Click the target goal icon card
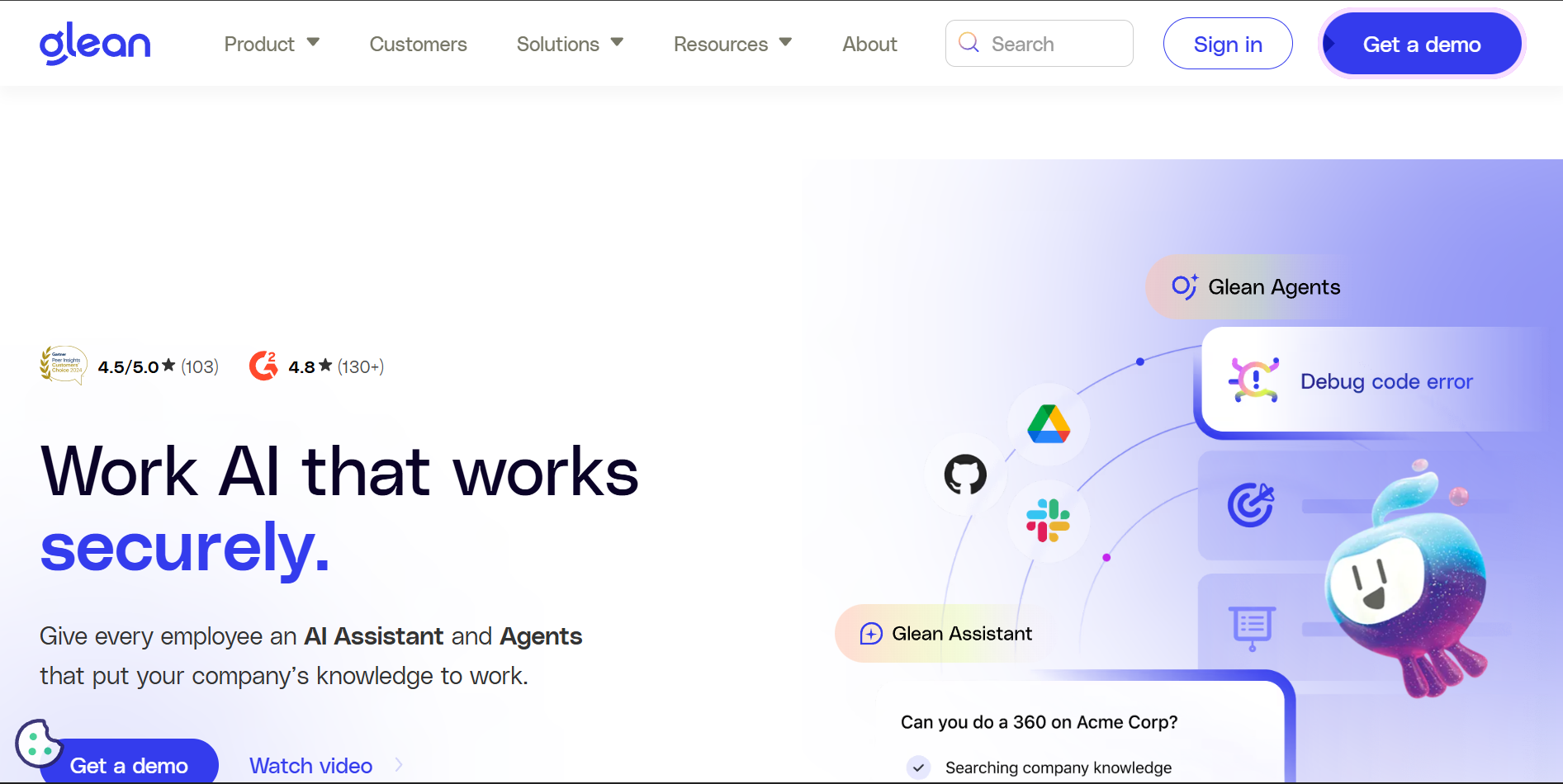Image resolution: width=1563 pixels, height=784 pixels. (x=1251, y=505)
